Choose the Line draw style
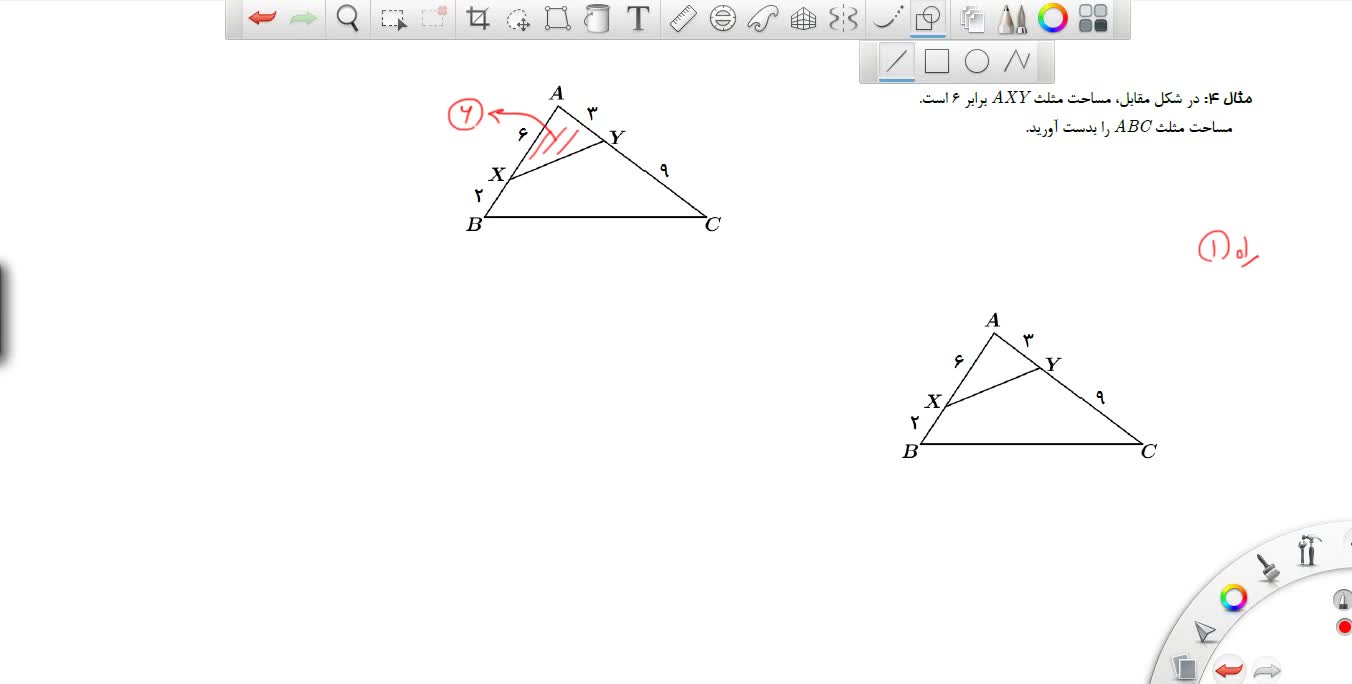 click(x=896, y=62)
